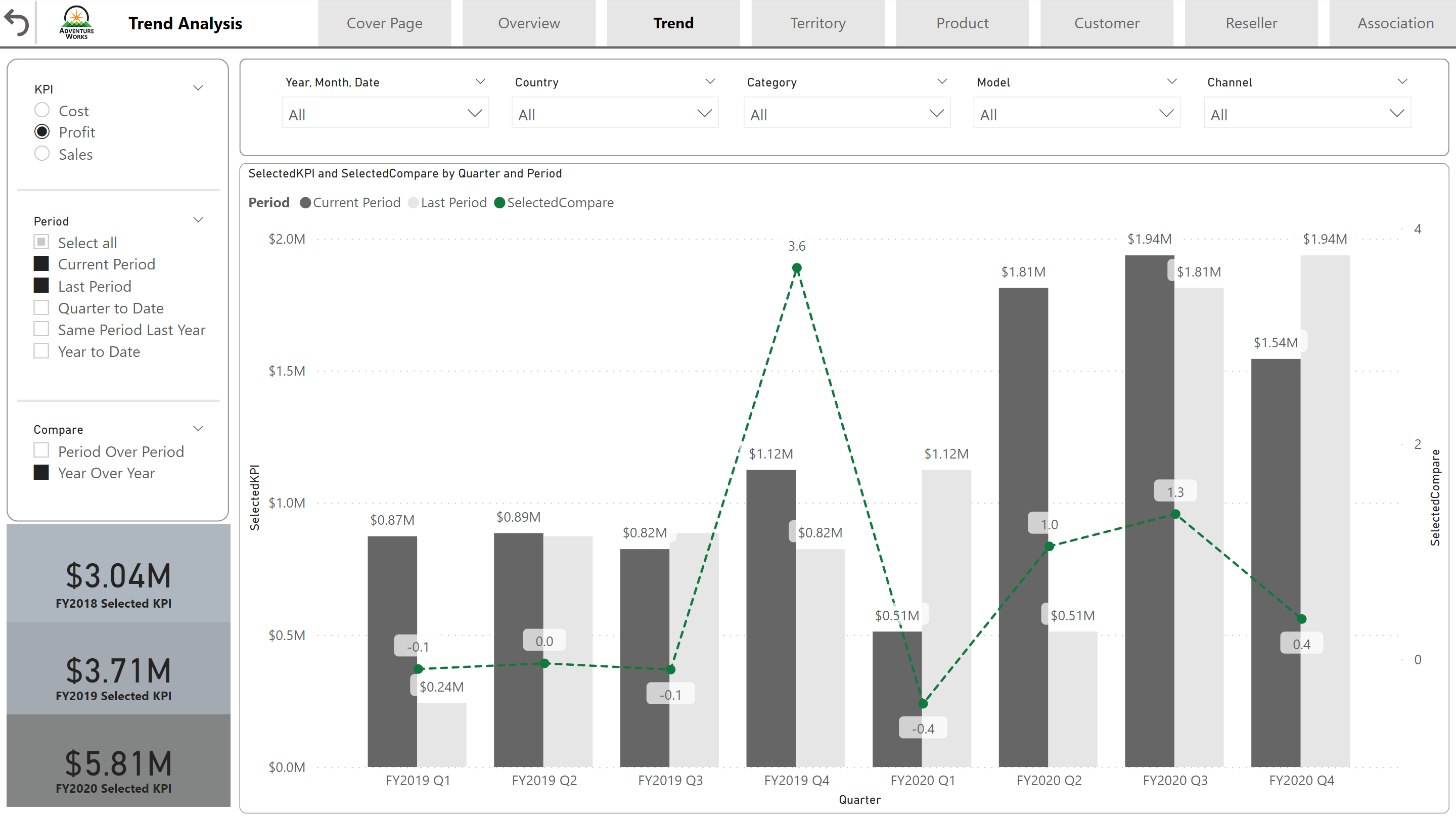Click the green SelectedCompare legend swatch
1456x818 pixels.
pyautogui.click(x=499, y=203)
